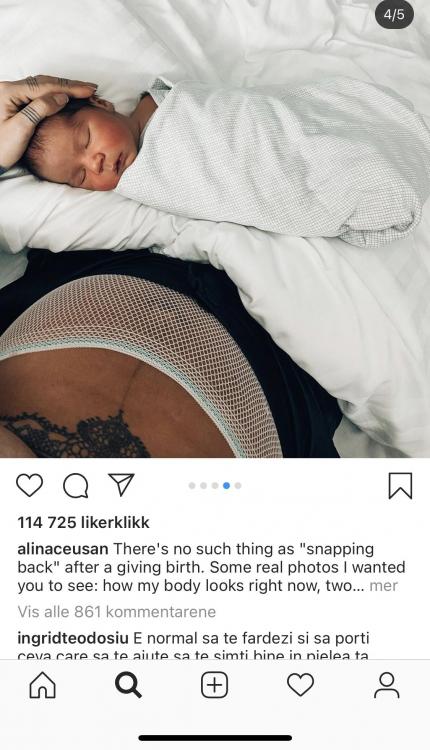Viewport: 430px width, 750px height.
Task: Save the post with bookmark icon
Action: 400,485
